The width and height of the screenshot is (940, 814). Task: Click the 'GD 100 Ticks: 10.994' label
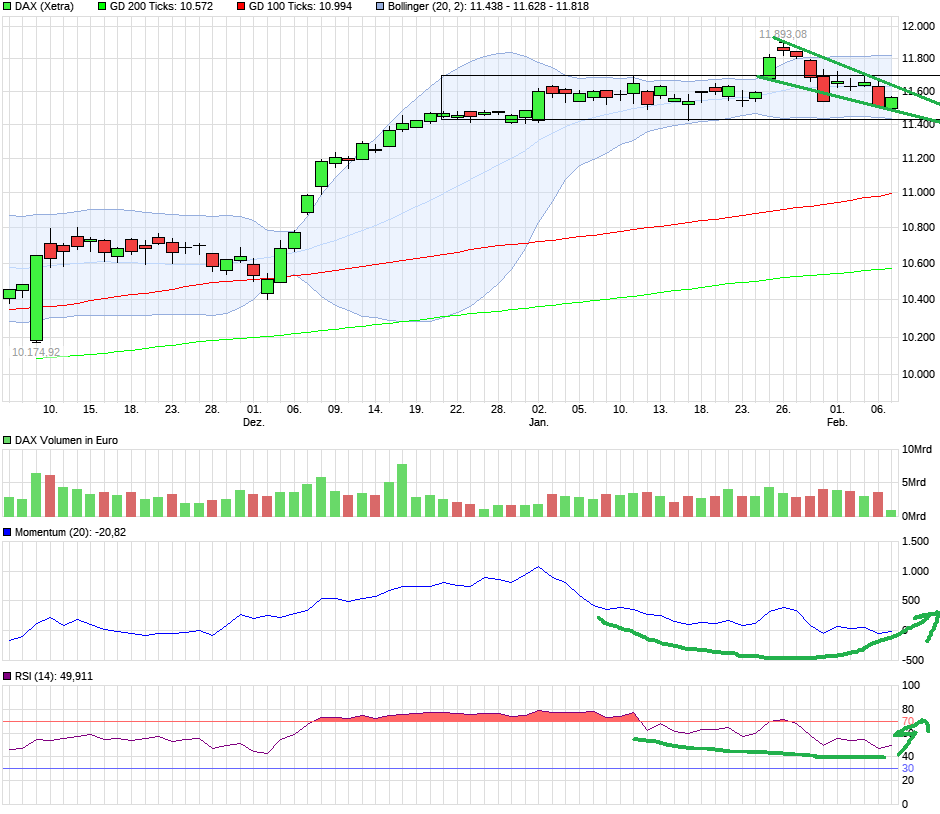[300, 7]
